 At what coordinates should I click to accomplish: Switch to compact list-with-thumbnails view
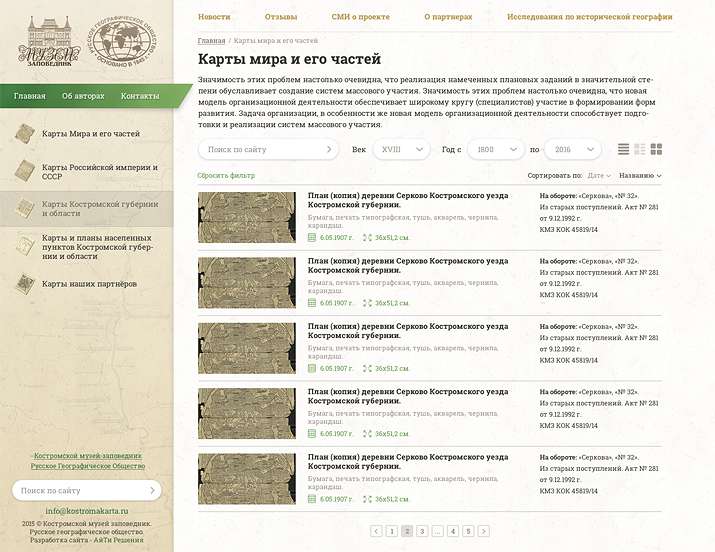(x=640, y=149)
